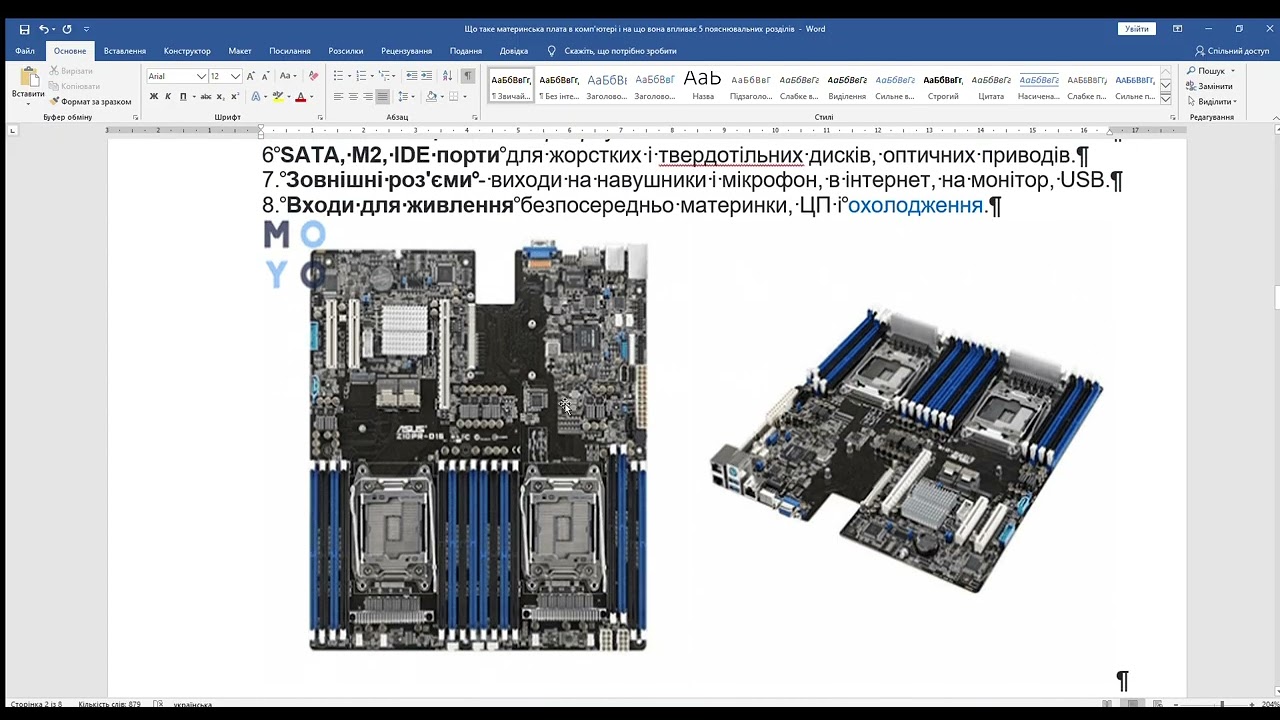Open the Вставлення ribbon tab
1280x720 pixels.
125,51
